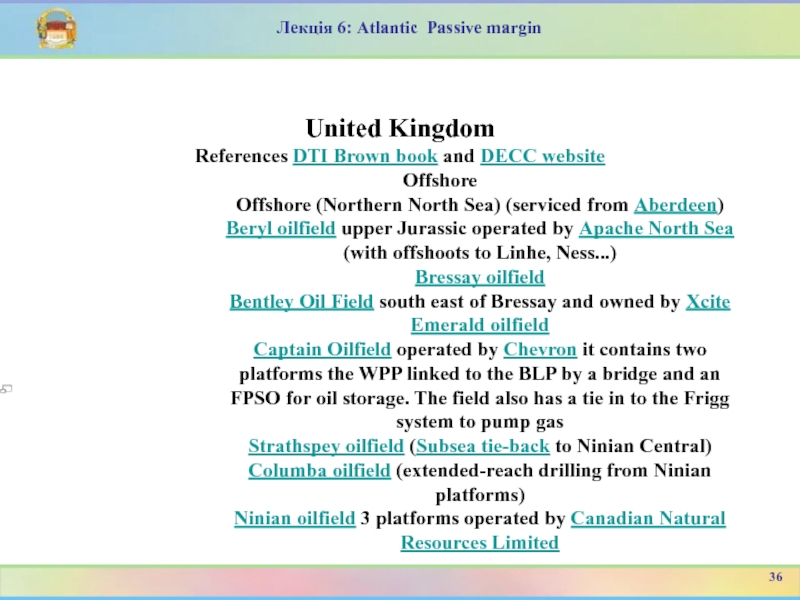Viewport: 800px width, 600px height.
Task: Click the Chevron link
Action: coord(540,349)
